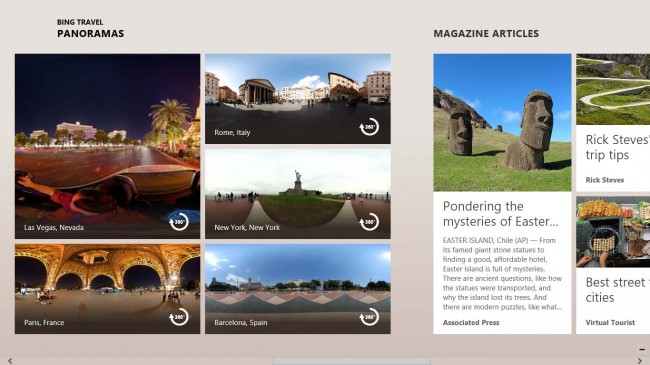Click the New York, New York caption
The image size is (650, 365).
click(x=247, y=227)
